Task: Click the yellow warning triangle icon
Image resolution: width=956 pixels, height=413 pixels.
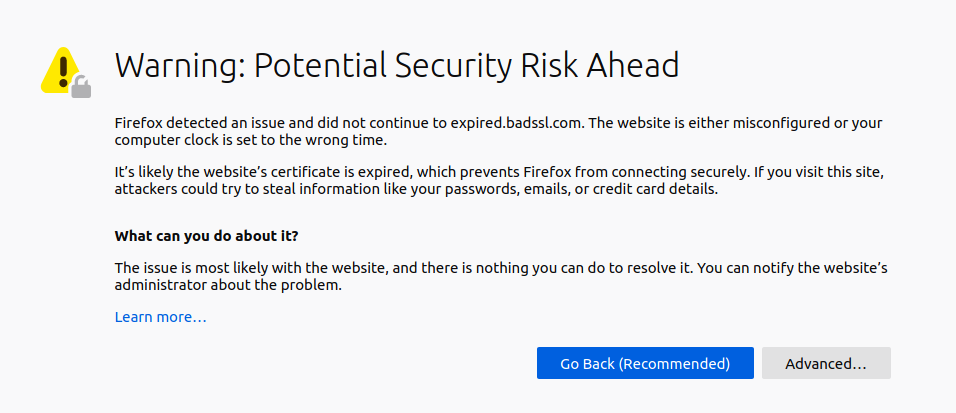Action: (60, 70)
